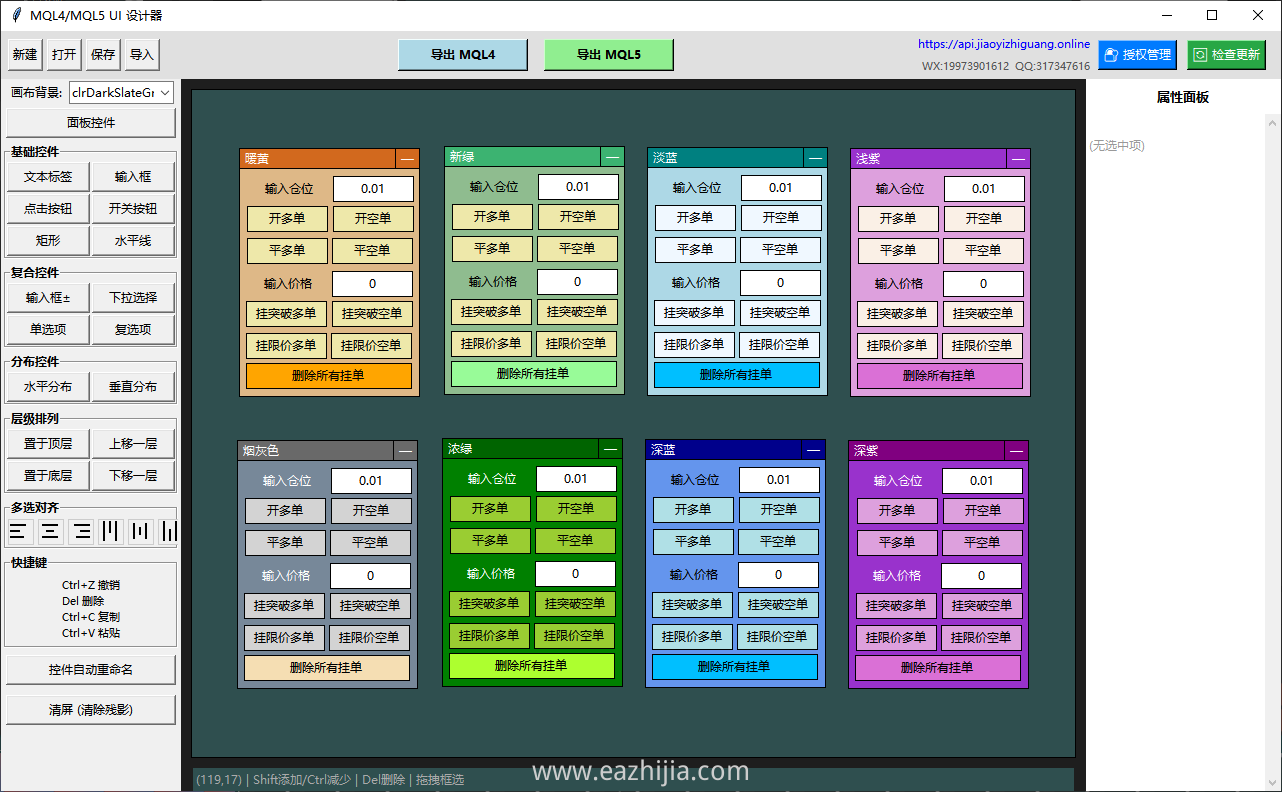Add a 点击按钮 click button control
The width and height of the screenshot is (1282, 792).
(x=48, y=209)
